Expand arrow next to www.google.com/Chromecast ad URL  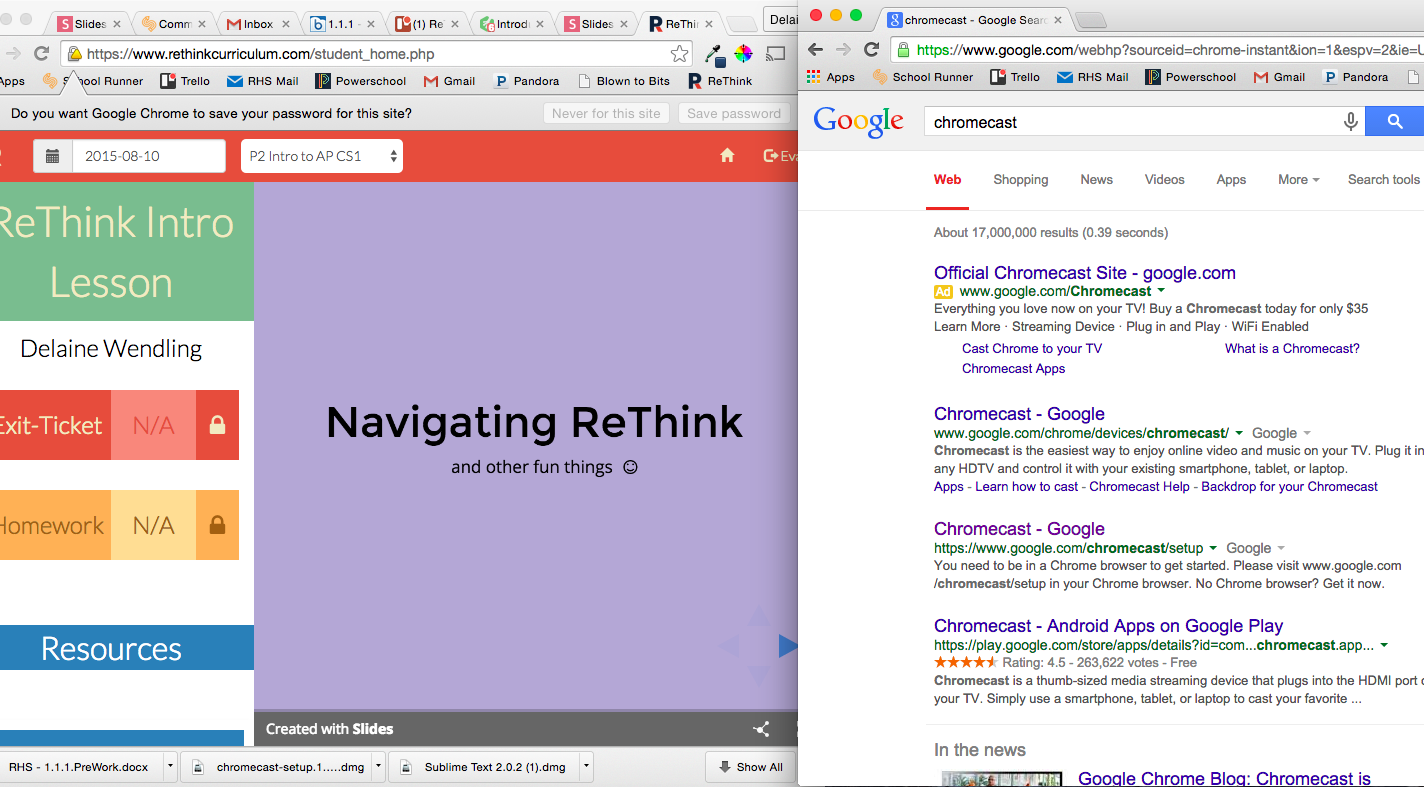click(1161, 291)
